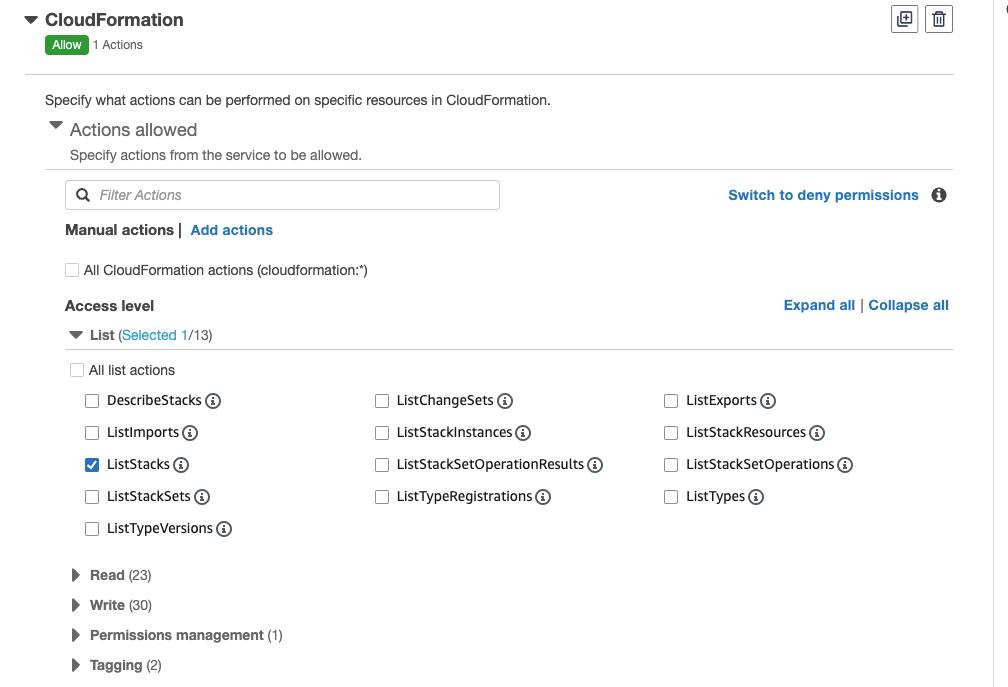Enable All CloudFormation actions checkbox
Image resolution: width=1008 pixels, height=687 pixels.
72,270
